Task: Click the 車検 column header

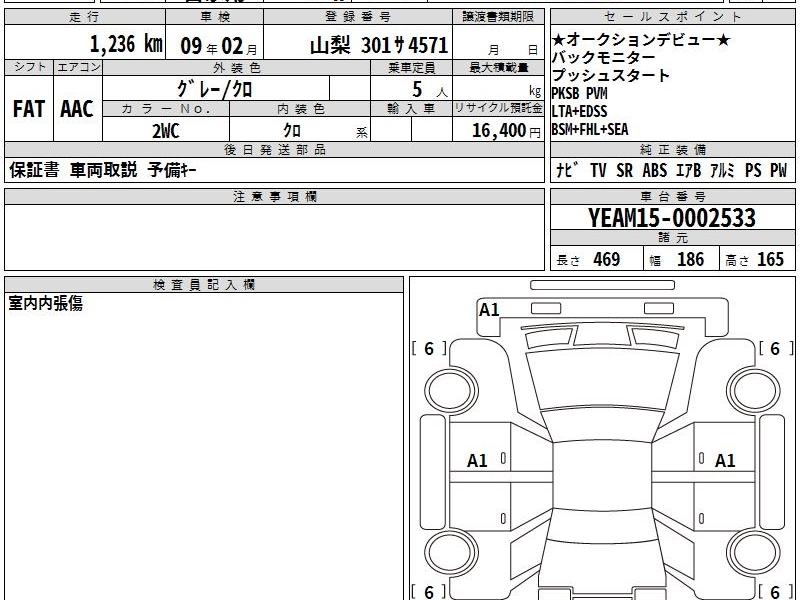Action: pyautogui.click(x=215, y=17)
